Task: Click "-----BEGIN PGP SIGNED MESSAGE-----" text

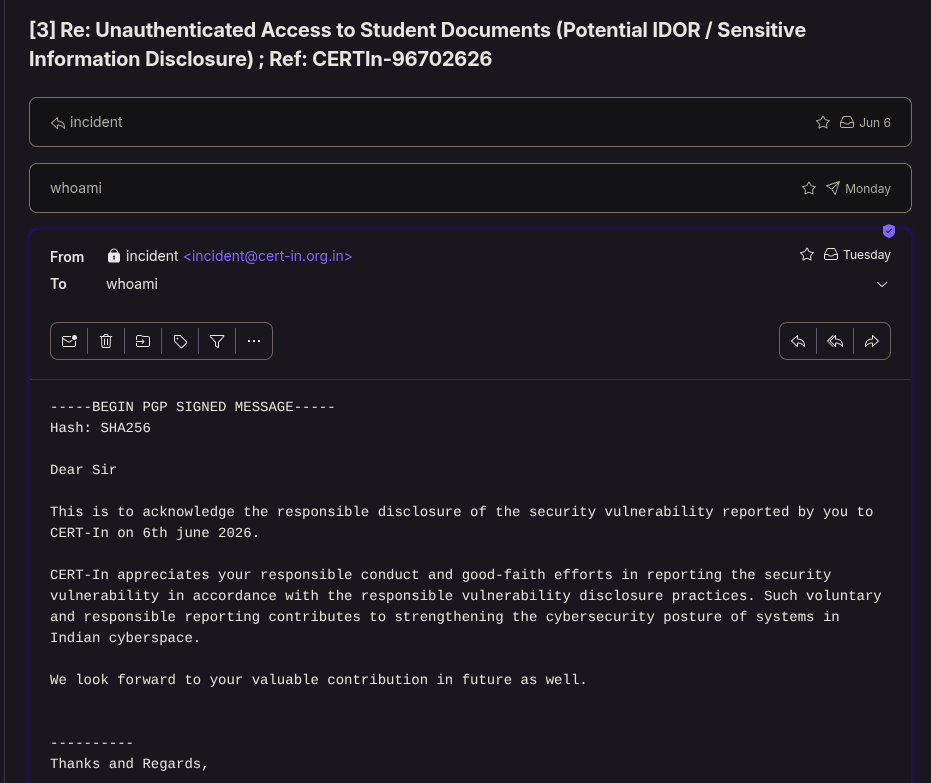Action: click(x=192, y=407)
